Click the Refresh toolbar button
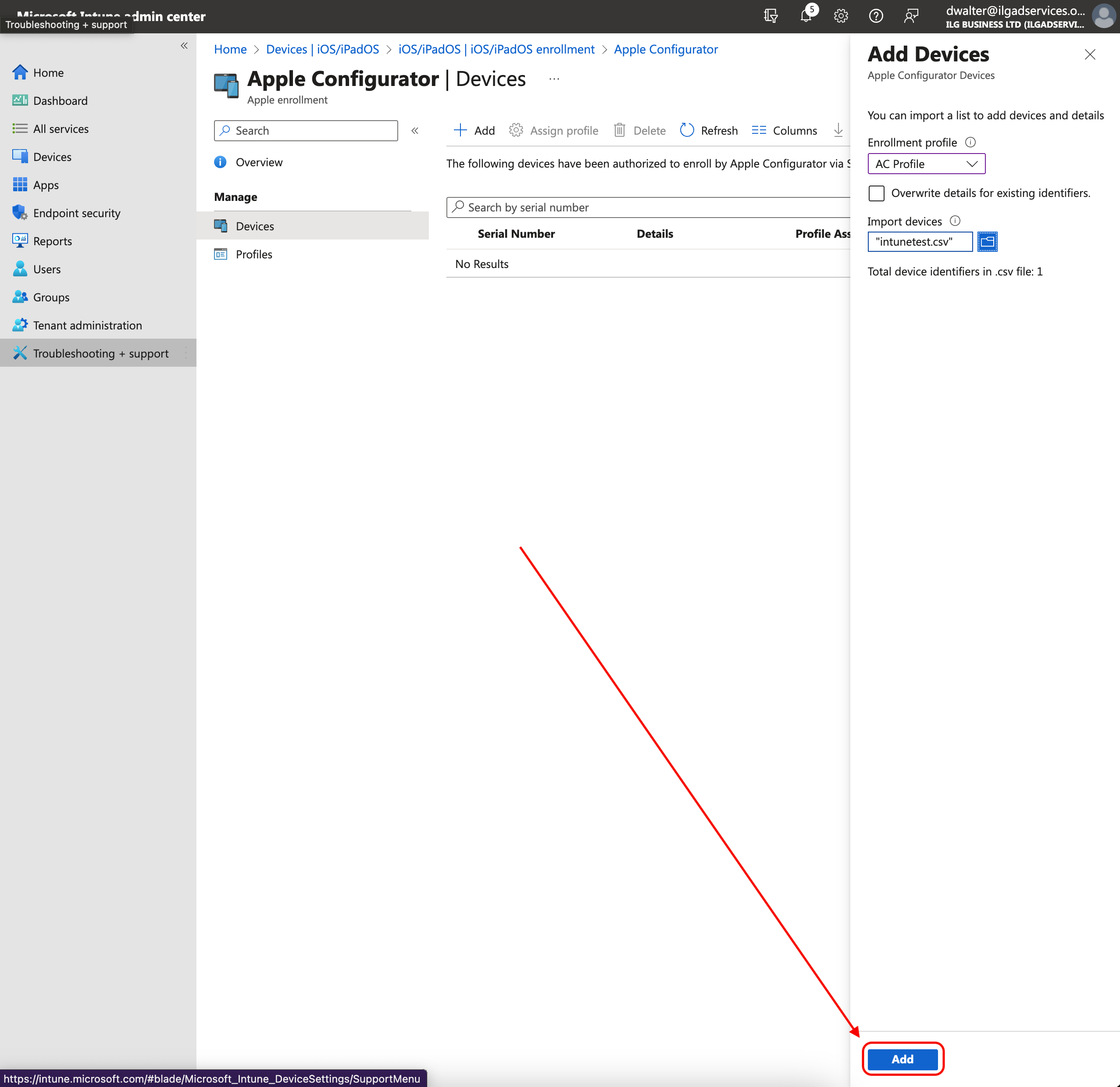1120x1087 pixels. coord(709,130)
